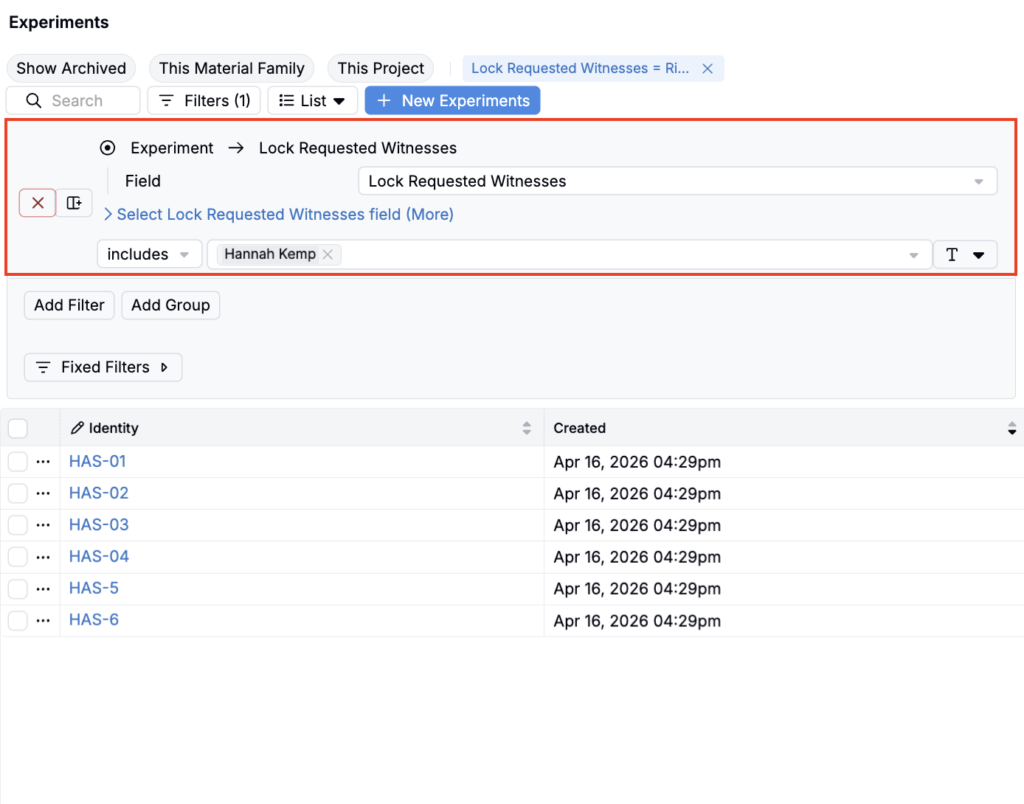
Task: Open the three-dot menu for HAS-04
Action: (x=43, y=557)
